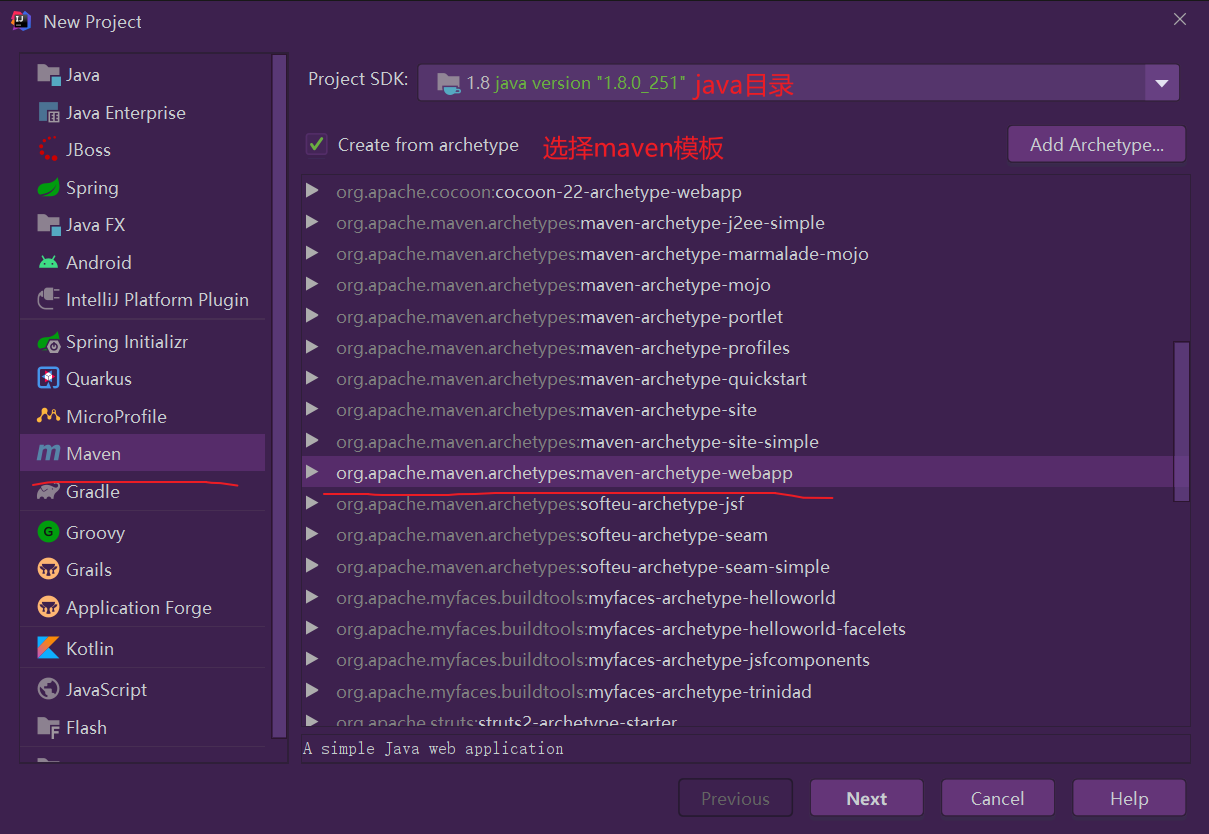This screenshot has height=834, width=1209.
Task: Click the JavaScript globe icon
Action: (x=48, y=689)
